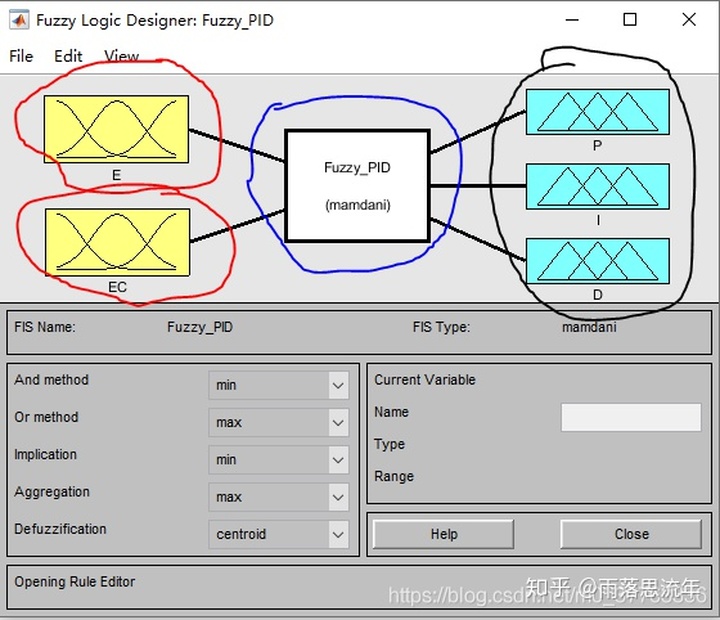
Task: Click the FIS Name: label
Action: point(45,327)
